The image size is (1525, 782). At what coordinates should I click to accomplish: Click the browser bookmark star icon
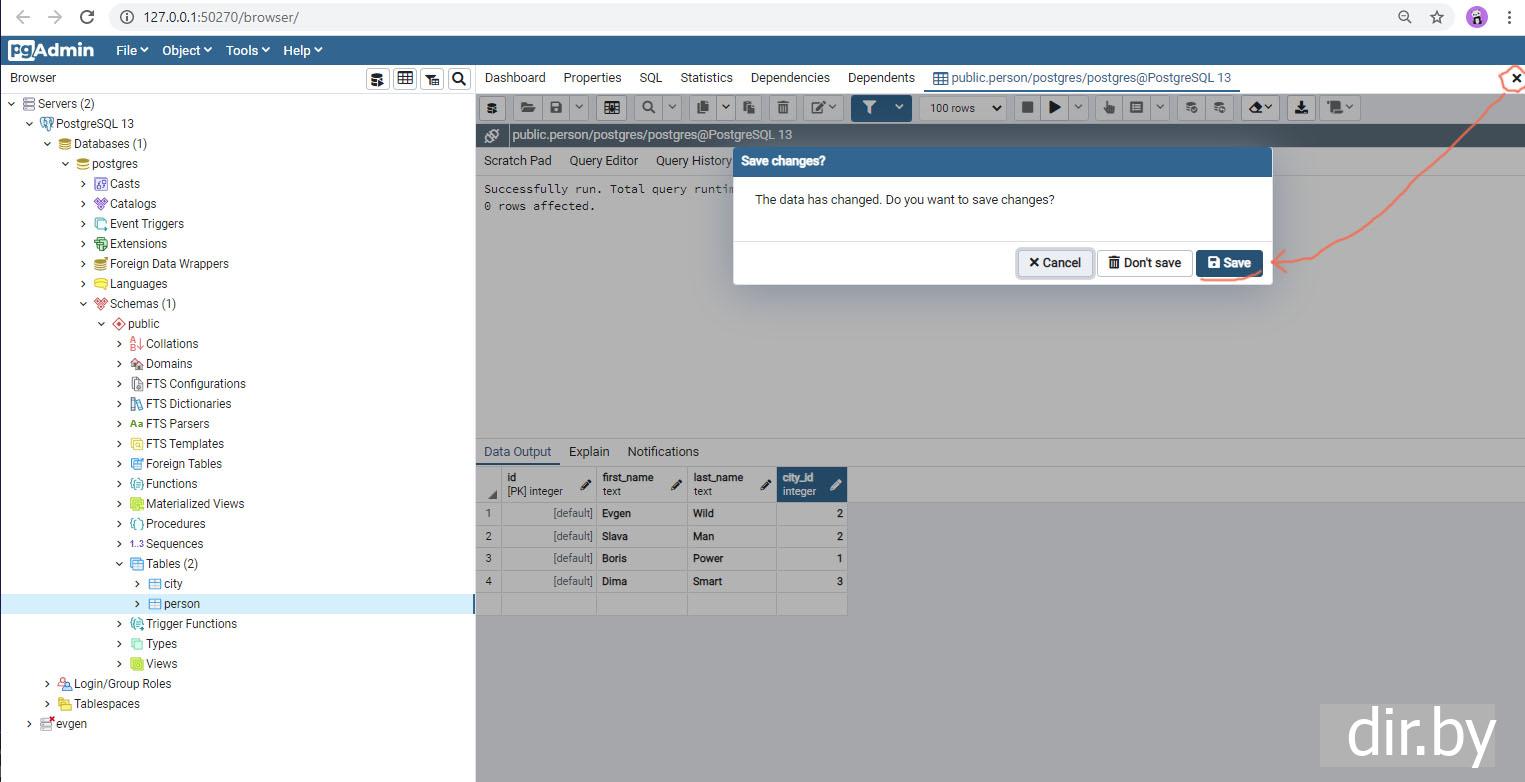click(1437, 17)
